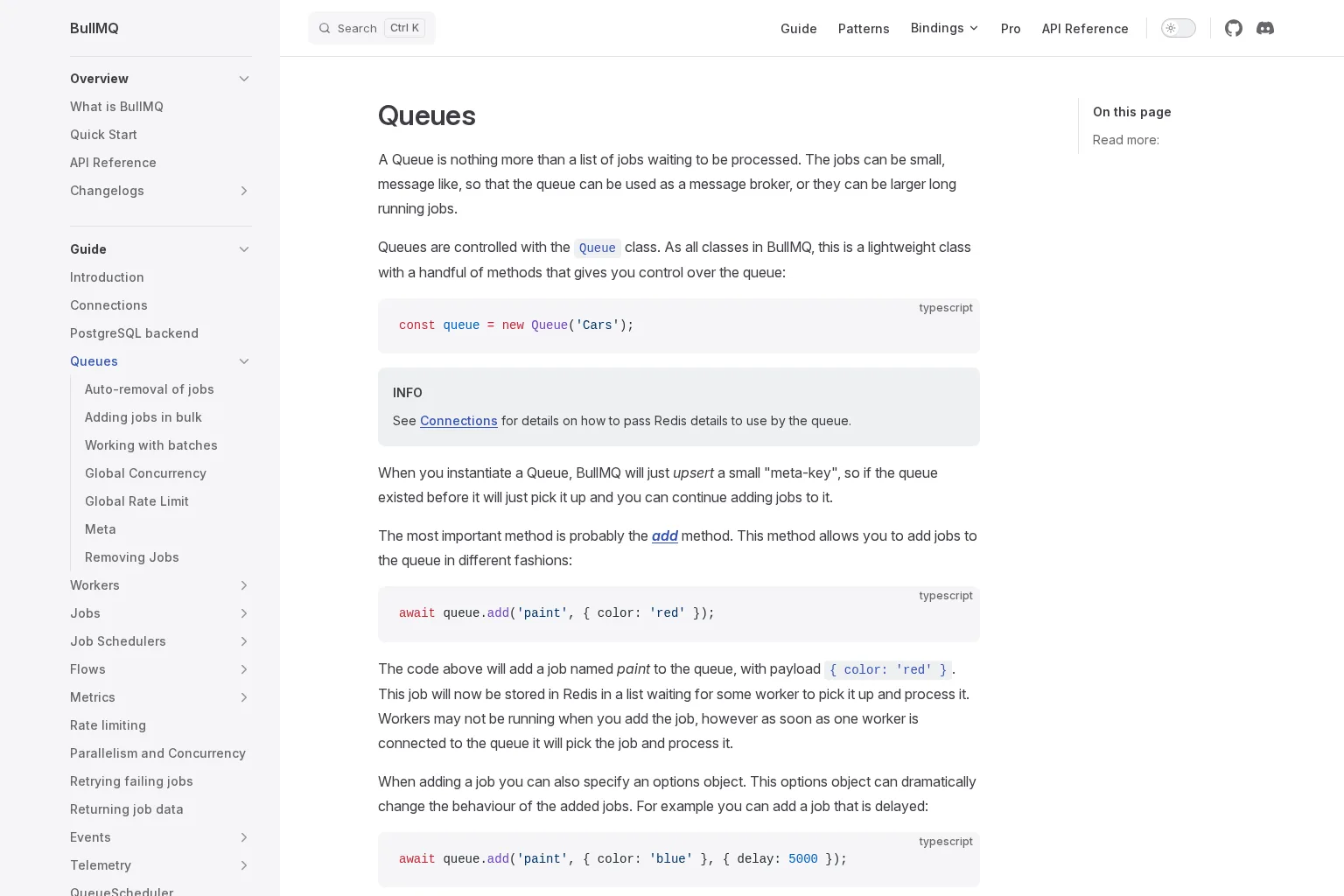1344x896 pixels.
Task: Open the PostgreSQL backend page
Action: tap(134, 333)
